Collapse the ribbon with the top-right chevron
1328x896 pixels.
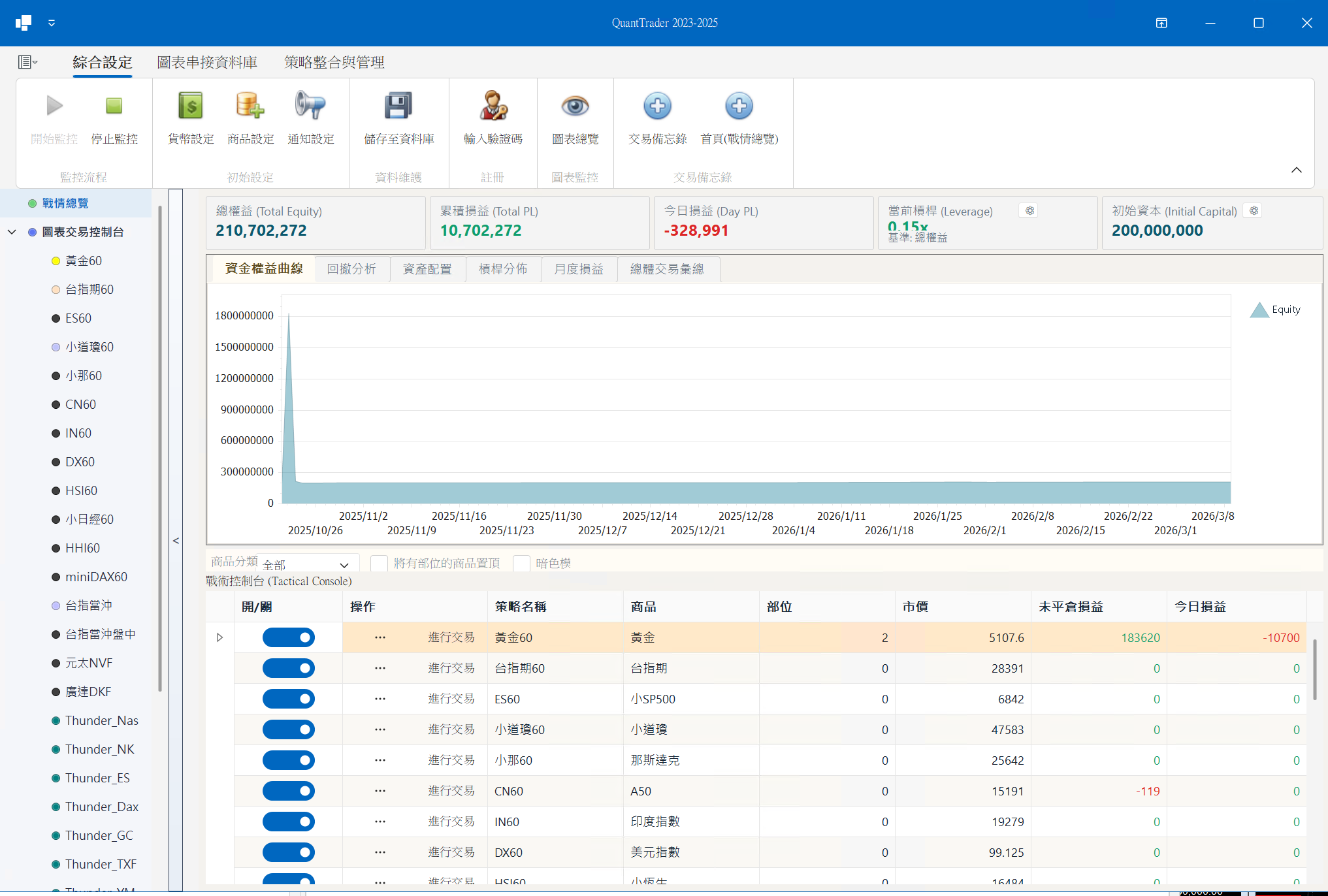click(1297, 169)
